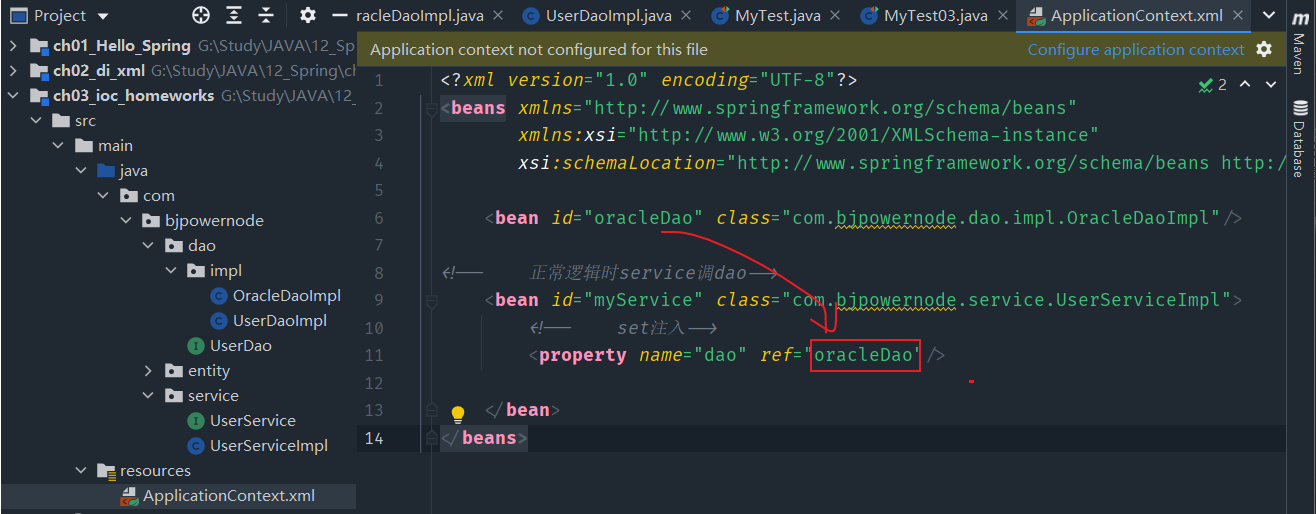Close the UserDaoImpl.java editor tab

(x=685, y=16)
